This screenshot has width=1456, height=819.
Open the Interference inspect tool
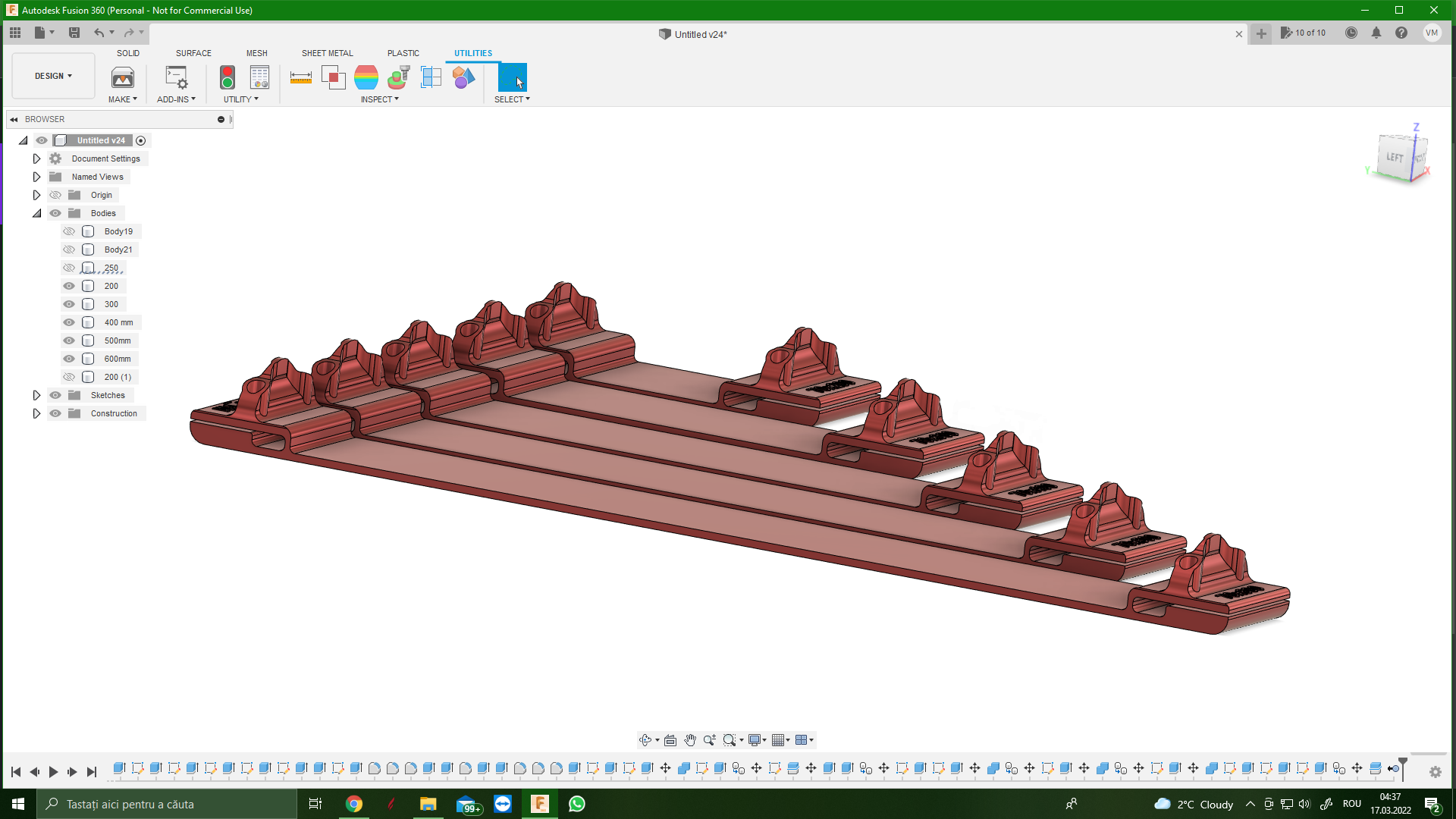333,77
